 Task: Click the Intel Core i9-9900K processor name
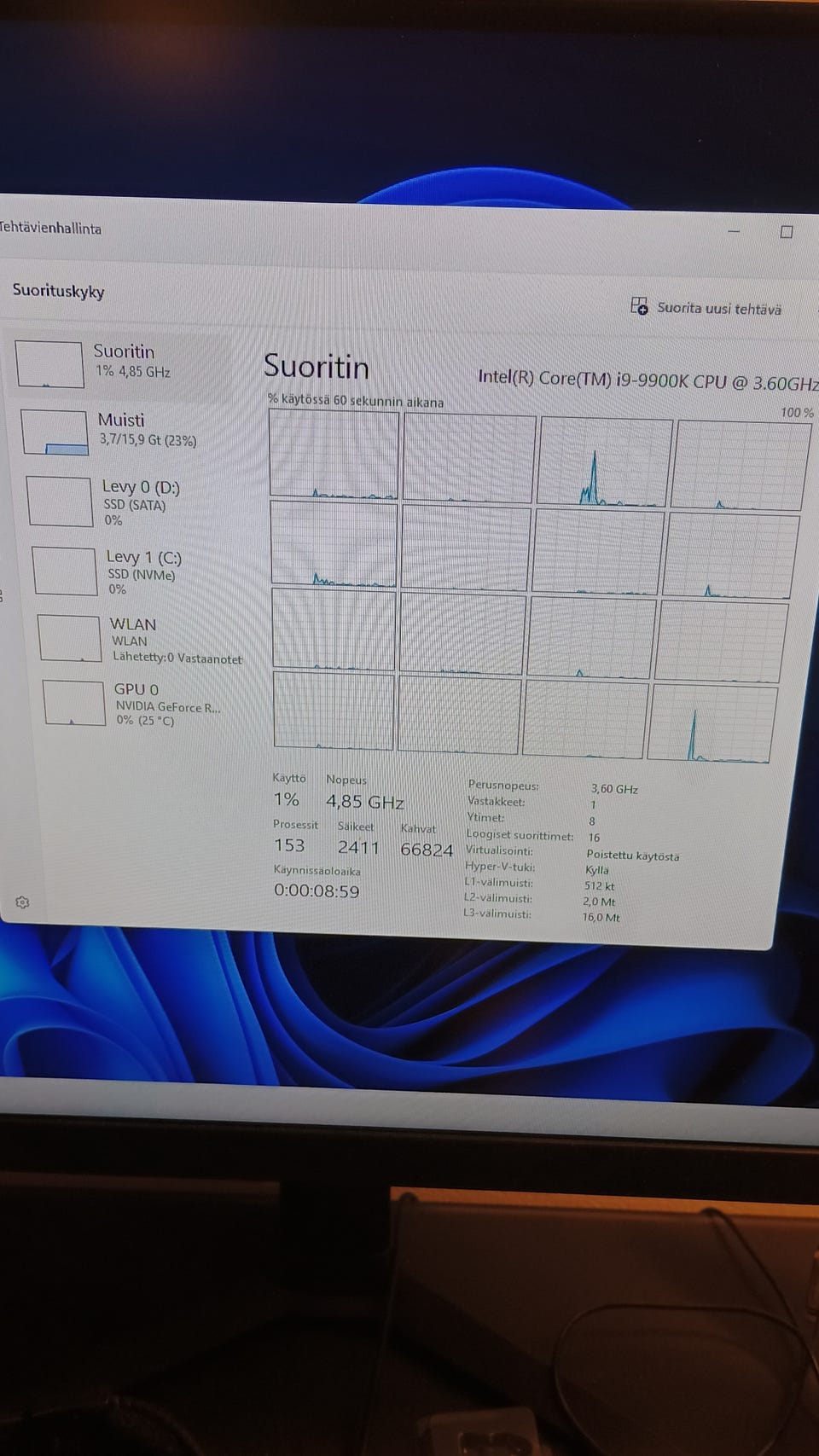[x=648, y=380]
